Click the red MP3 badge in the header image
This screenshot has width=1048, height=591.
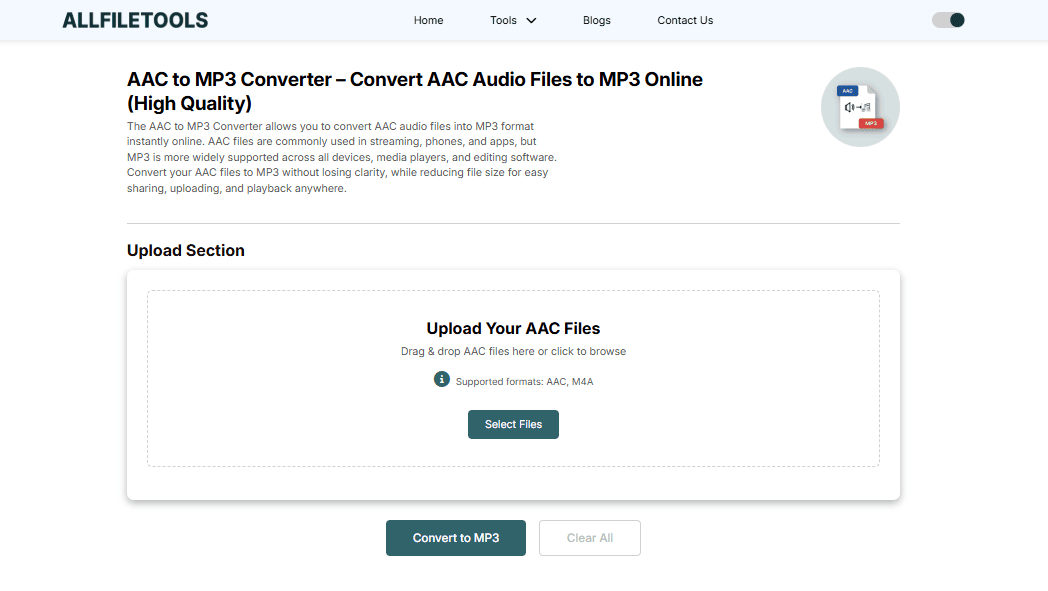coord(870,123)
